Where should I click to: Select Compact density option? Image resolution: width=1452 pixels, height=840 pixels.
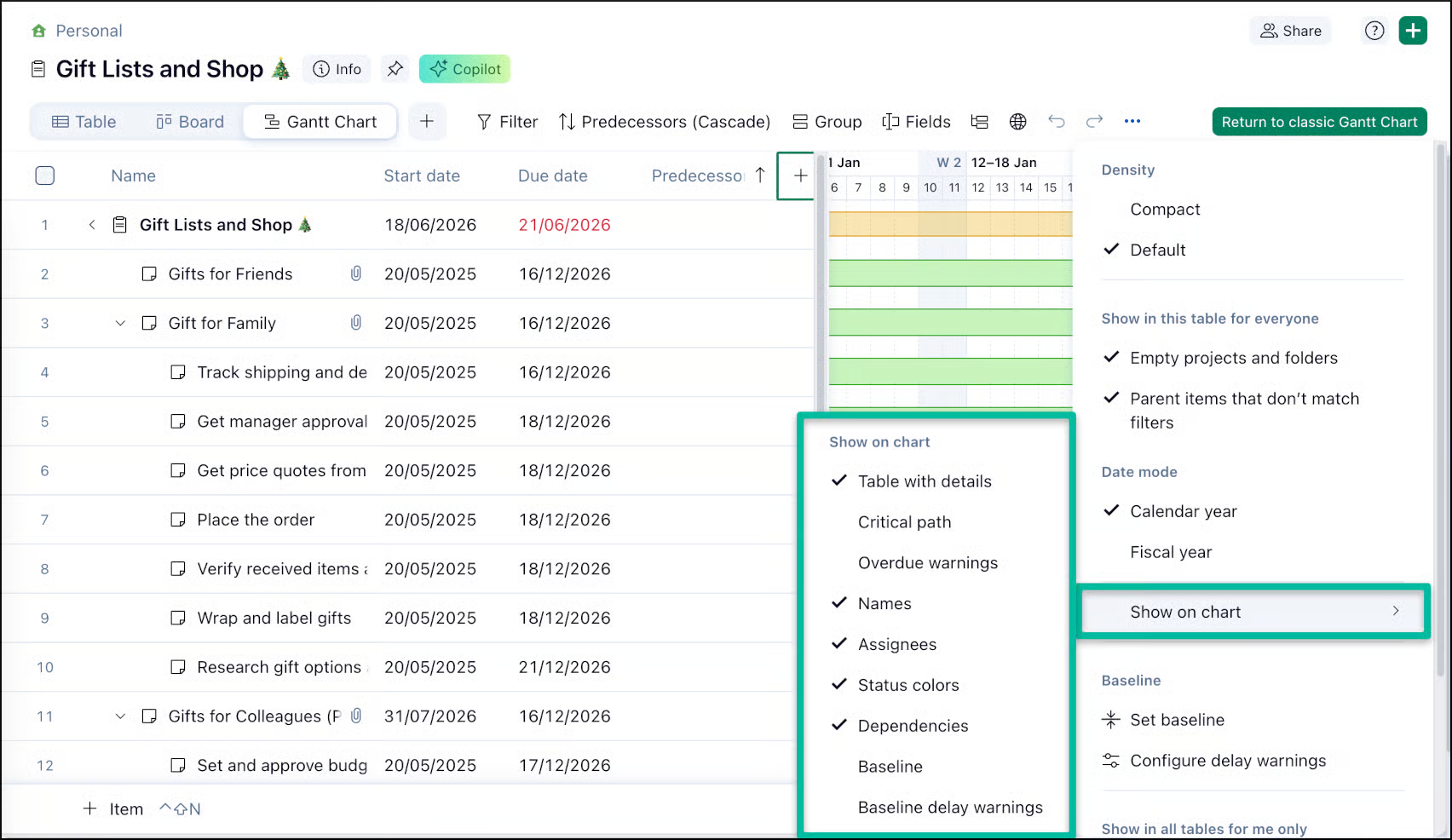(1165, 210)
